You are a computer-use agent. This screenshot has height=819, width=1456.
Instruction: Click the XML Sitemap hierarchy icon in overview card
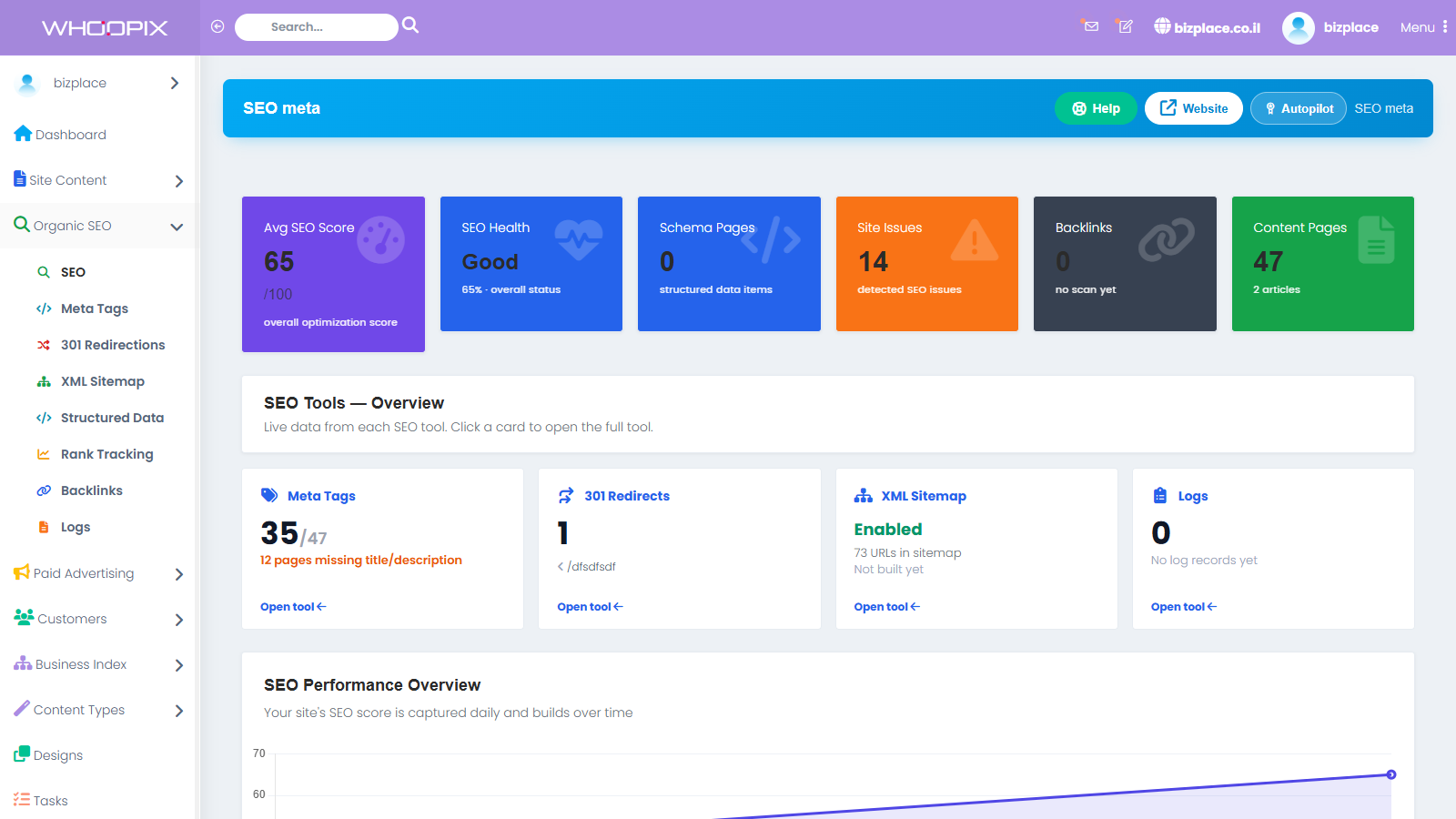pos(863,495)
